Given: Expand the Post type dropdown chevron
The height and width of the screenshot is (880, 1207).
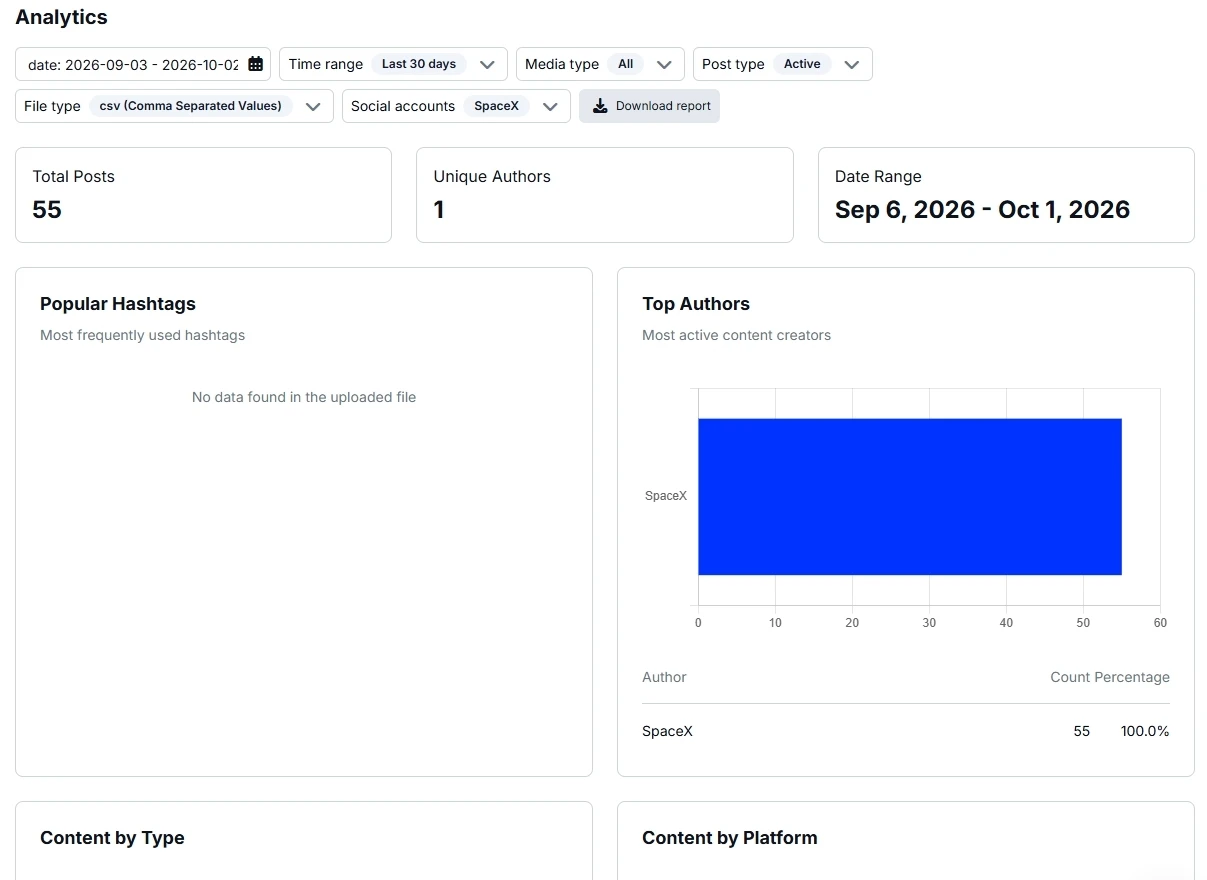Looking at the screenshot, I should pyautogui.click(x=852, y=64).
